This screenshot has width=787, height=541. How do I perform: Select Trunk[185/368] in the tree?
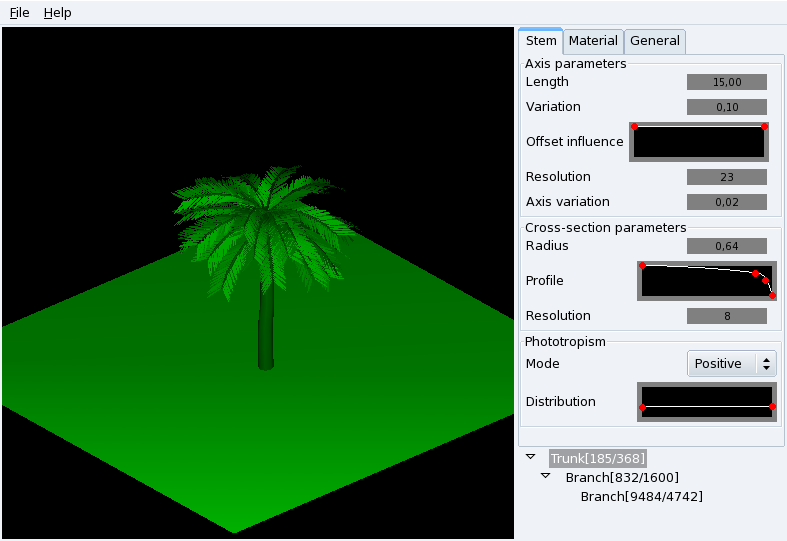point(597,458)
